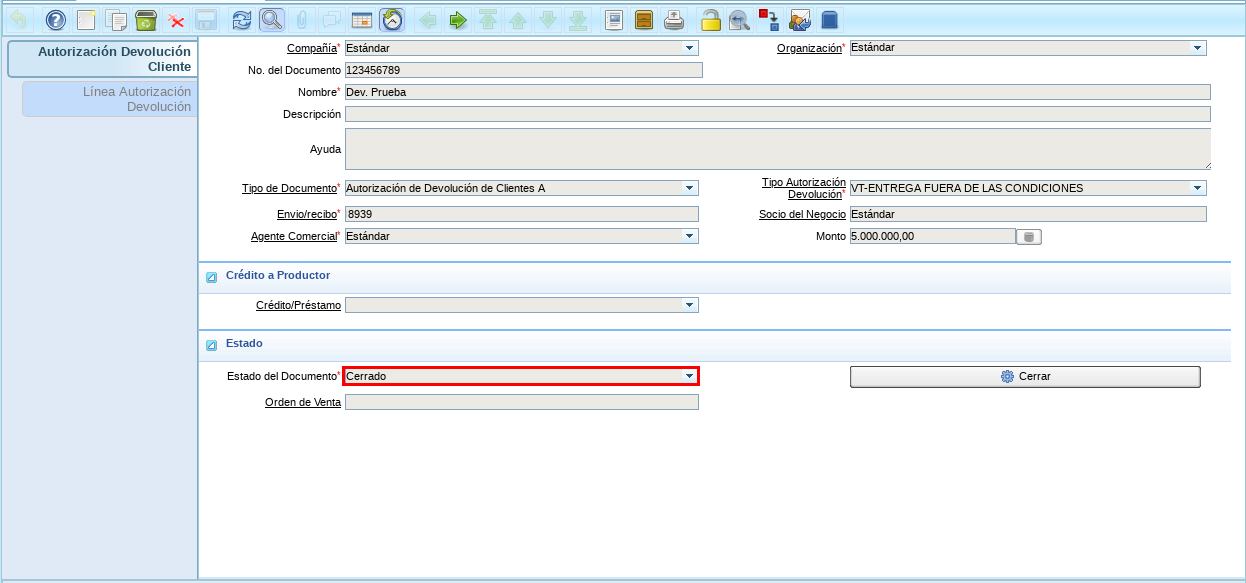Open Tipo Autorización Devolución dropdown

(1197, 188)
